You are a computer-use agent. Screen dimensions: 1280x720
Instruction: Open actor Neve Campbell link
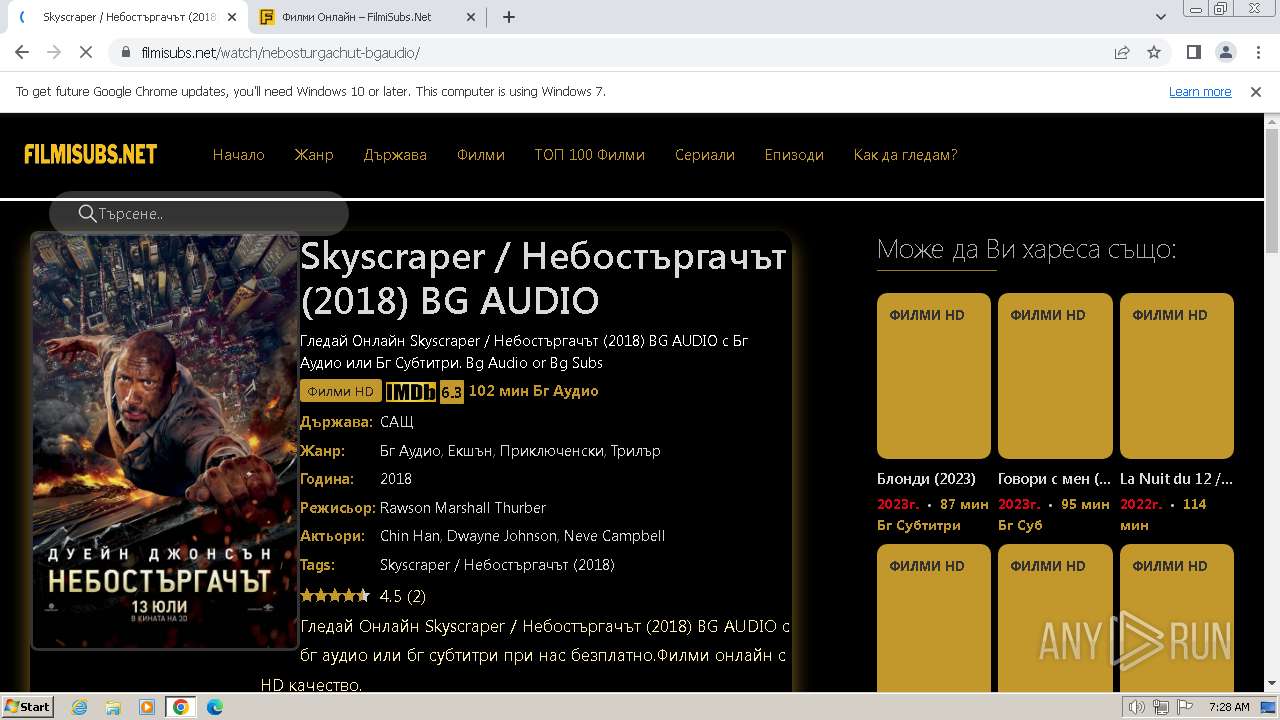point(614,536)
